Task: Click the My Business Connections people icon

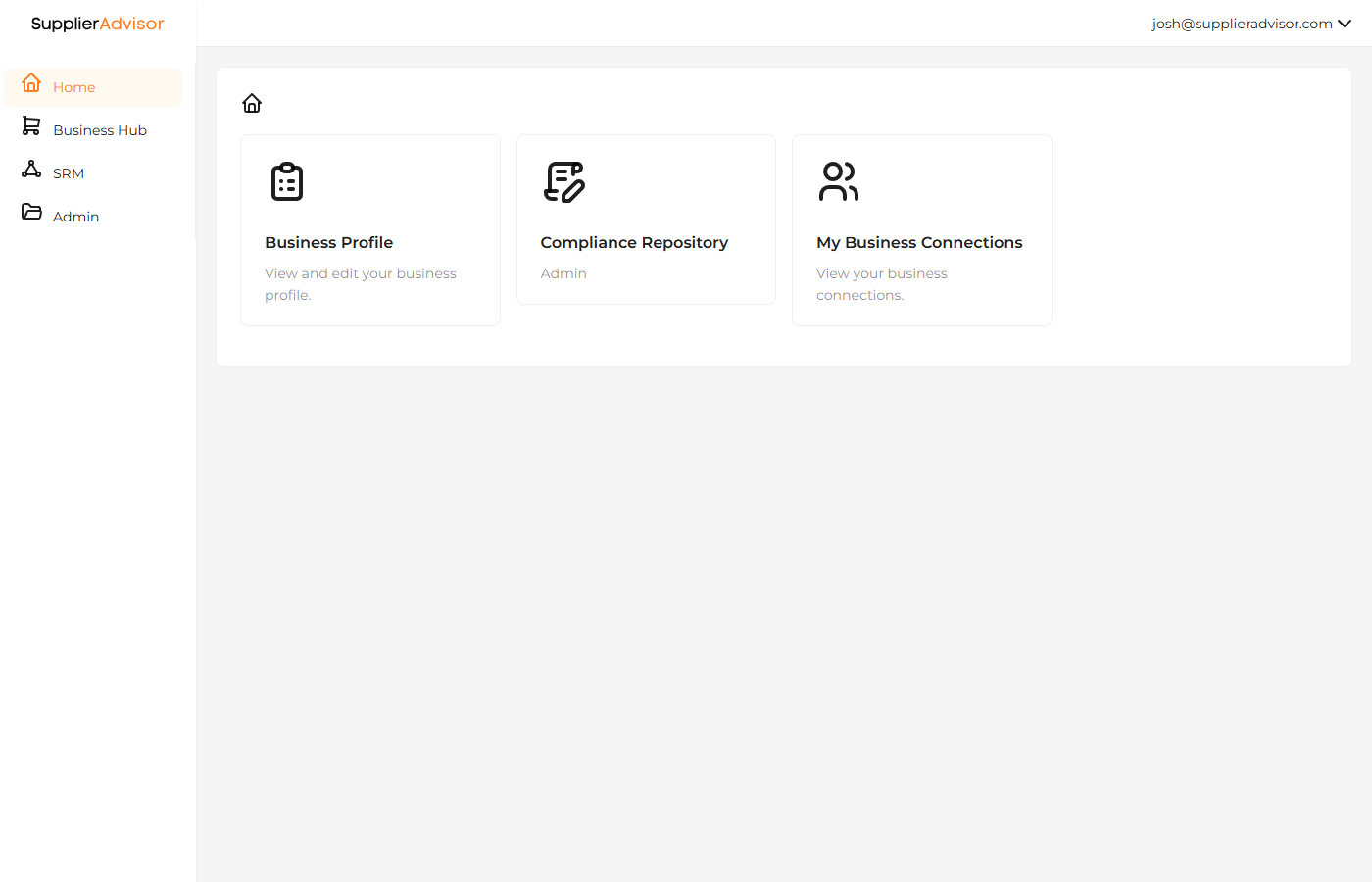Action: click(x=839, y=182)
